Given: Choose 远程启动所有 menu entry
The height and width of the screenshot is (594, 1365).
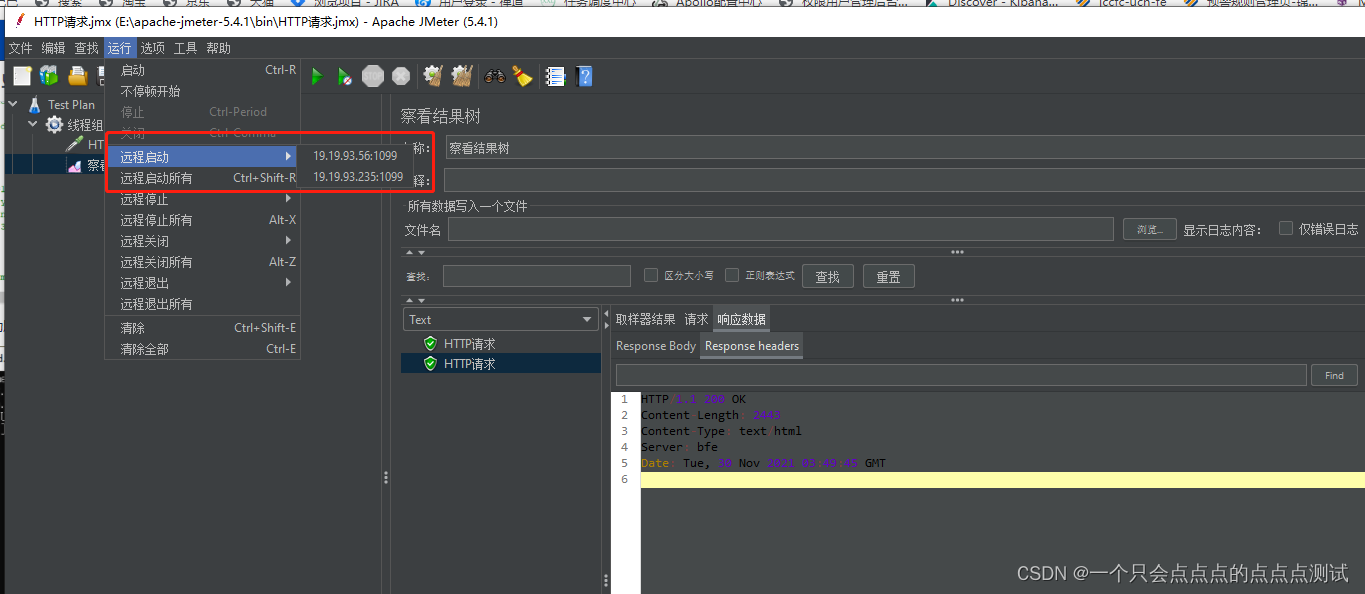Looking at the screenshot, I should (203, 178).
